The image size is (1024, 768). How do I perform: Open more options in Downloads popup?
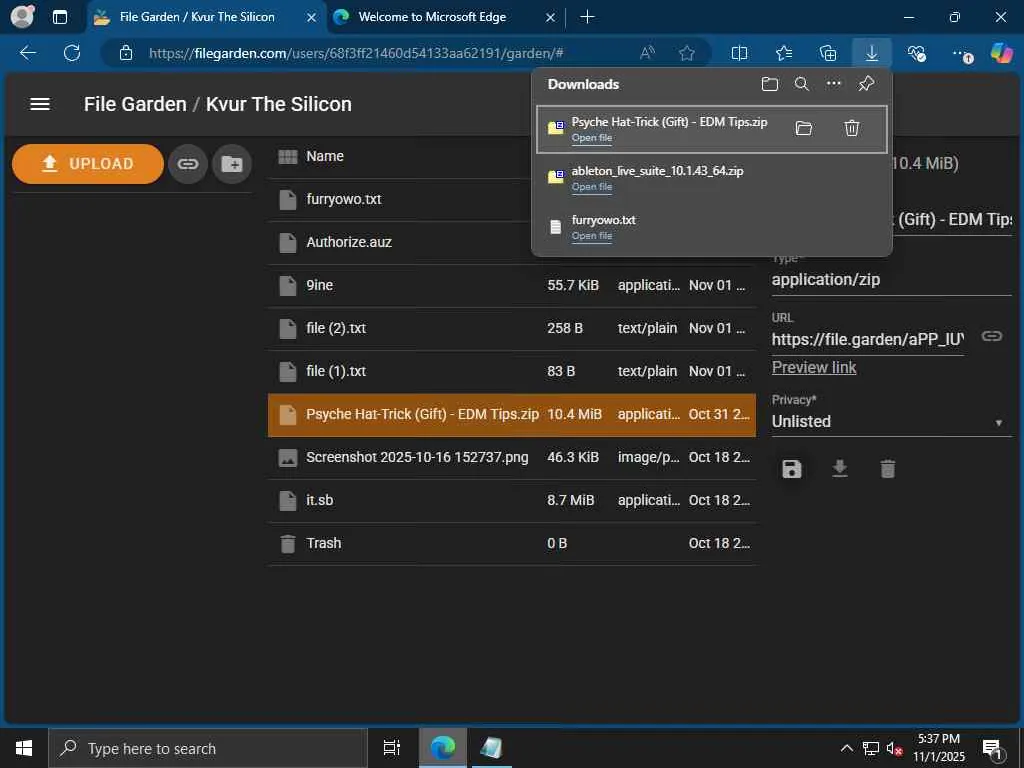click(x=834, y=84)
